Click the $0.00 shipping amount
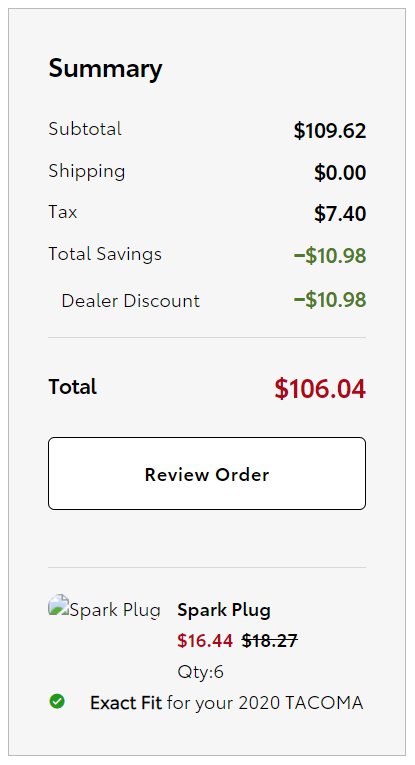The image size is (415, 765). tap(340, 173)
